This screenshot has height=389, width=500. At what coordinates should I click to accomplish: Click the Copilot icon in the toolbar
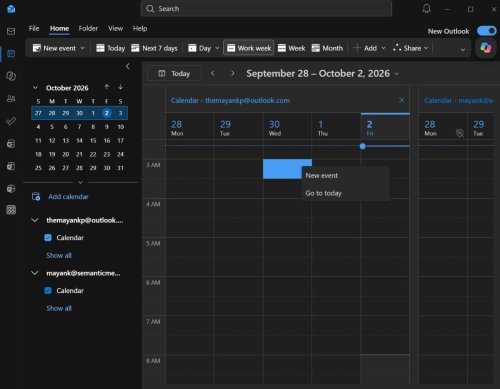tap(486, 48)
